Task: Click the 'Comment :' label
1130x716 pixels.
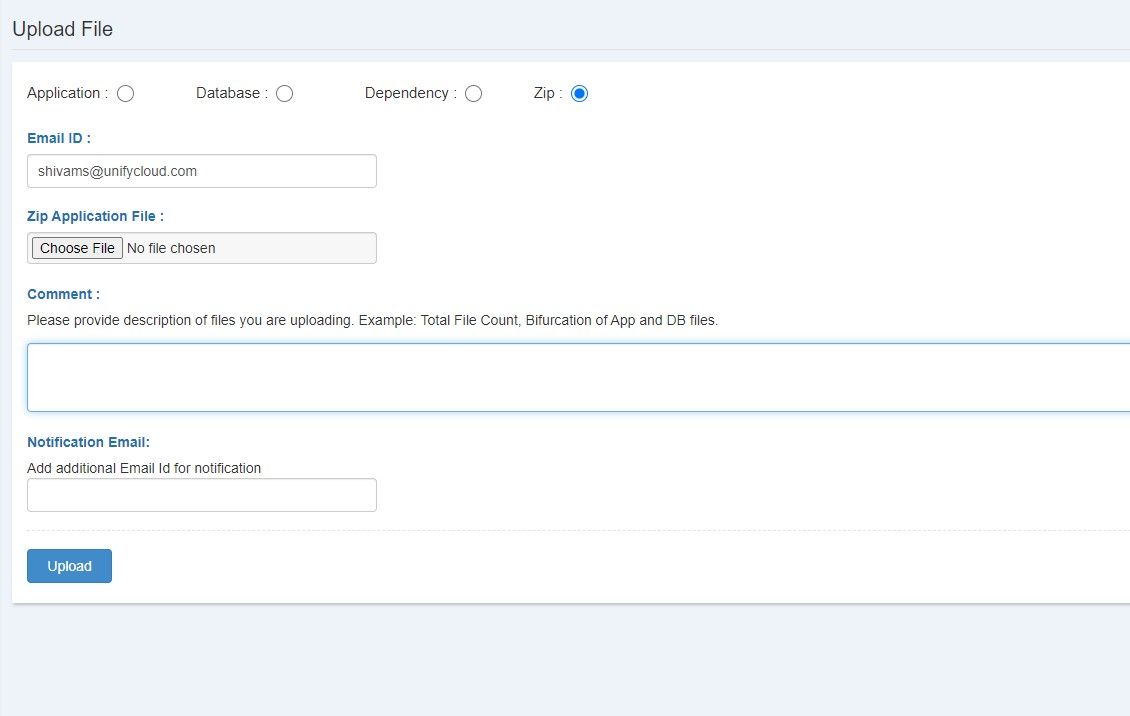Action: point(63,294)
